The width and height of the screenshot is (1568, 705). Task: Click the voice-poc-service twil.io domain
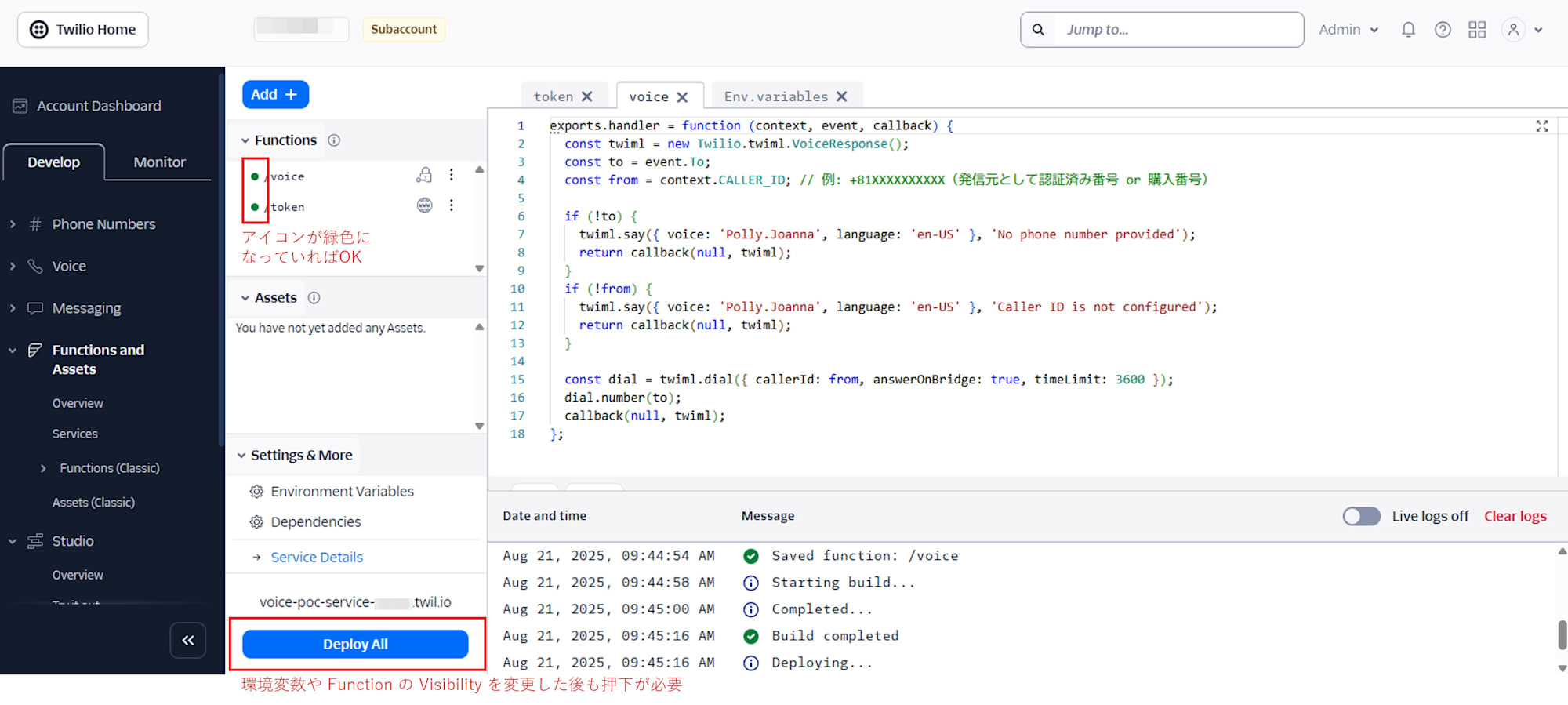[355, 602]
